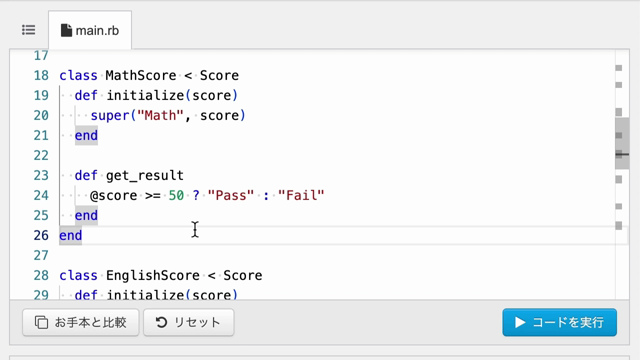Place cursor after super("Math", score)

[x=247, y=116]
